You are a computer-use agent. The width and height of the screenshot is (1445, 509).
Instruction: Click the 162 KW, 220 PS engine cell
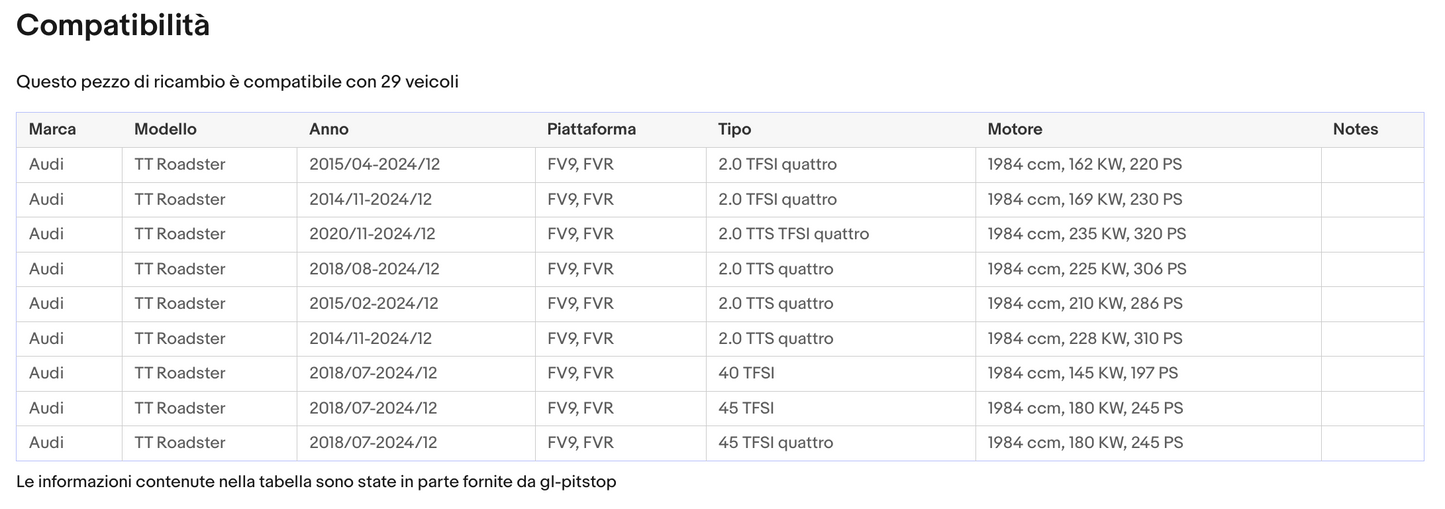1084,164
